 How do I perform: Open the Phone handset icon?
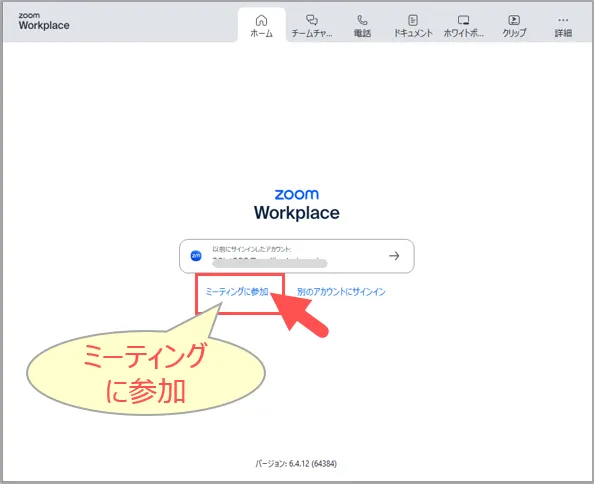pos(362,20)
